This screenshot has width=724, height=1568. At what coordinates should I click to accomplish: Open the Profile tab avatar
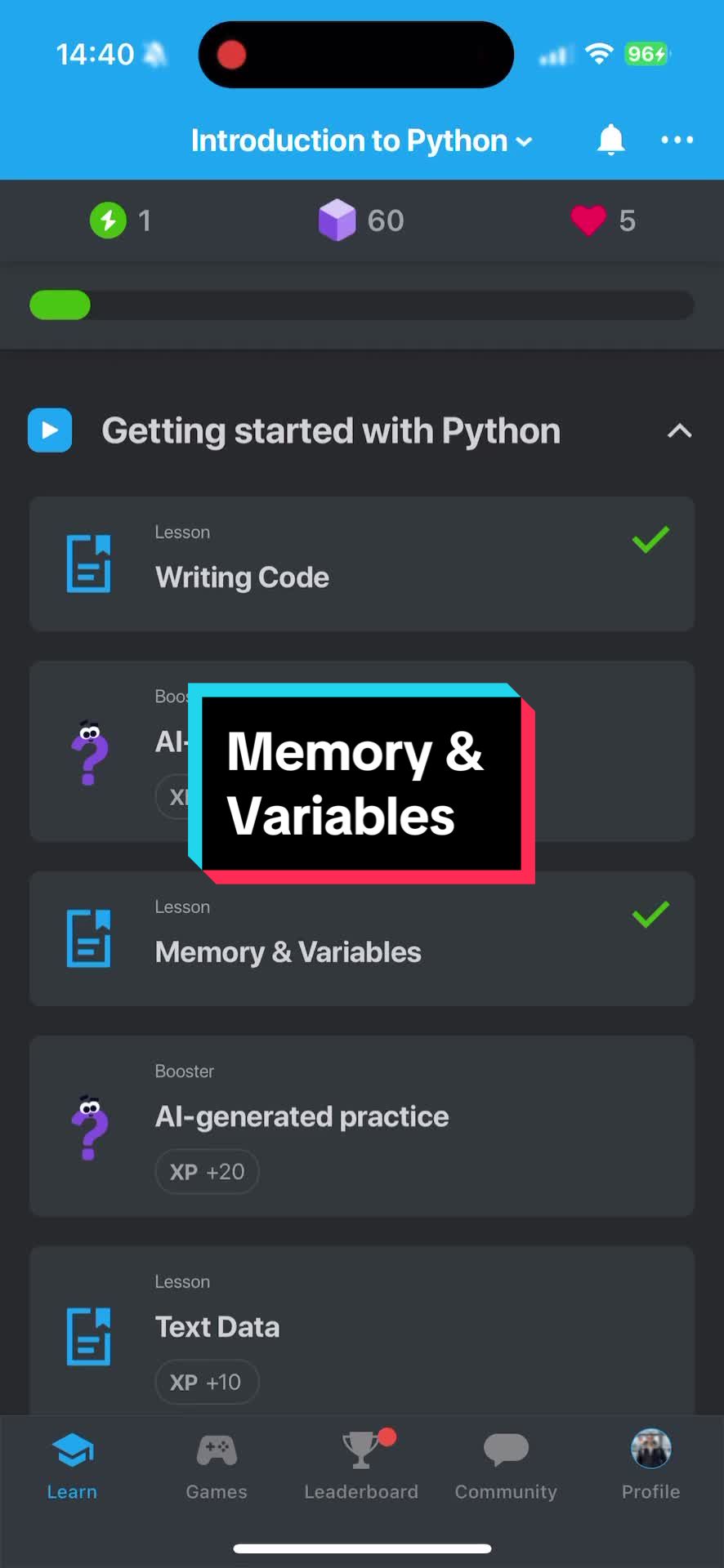[x=651, y=1450]
